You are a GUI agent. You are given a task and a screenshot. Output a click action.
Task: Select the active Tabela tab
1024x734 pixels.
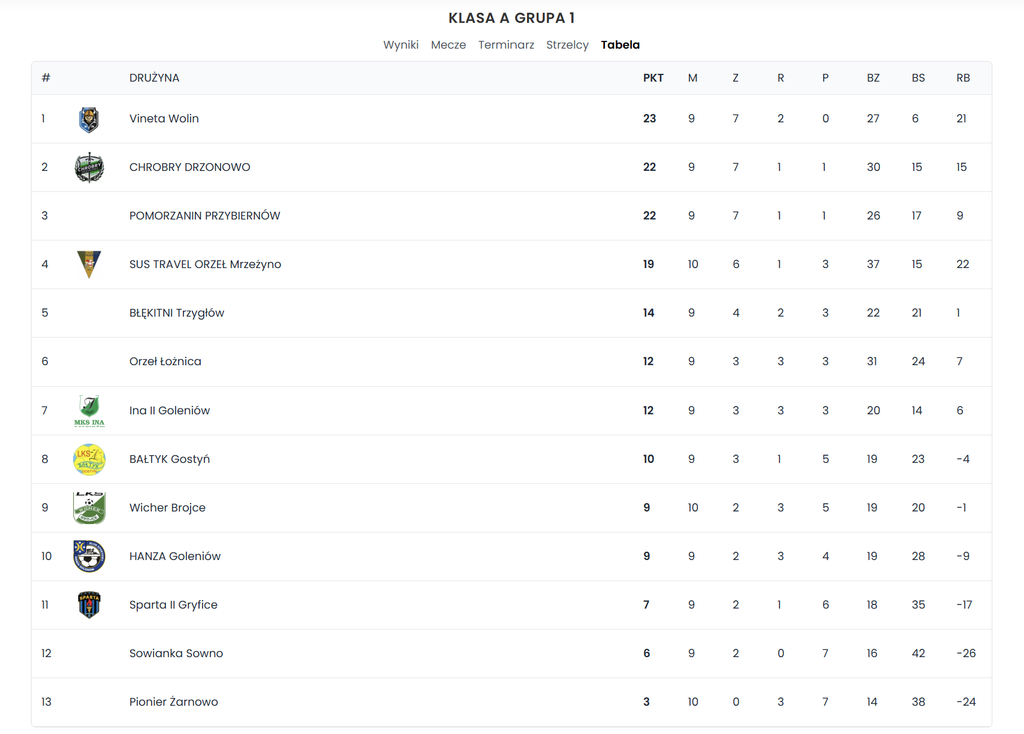tap(620, 45)
